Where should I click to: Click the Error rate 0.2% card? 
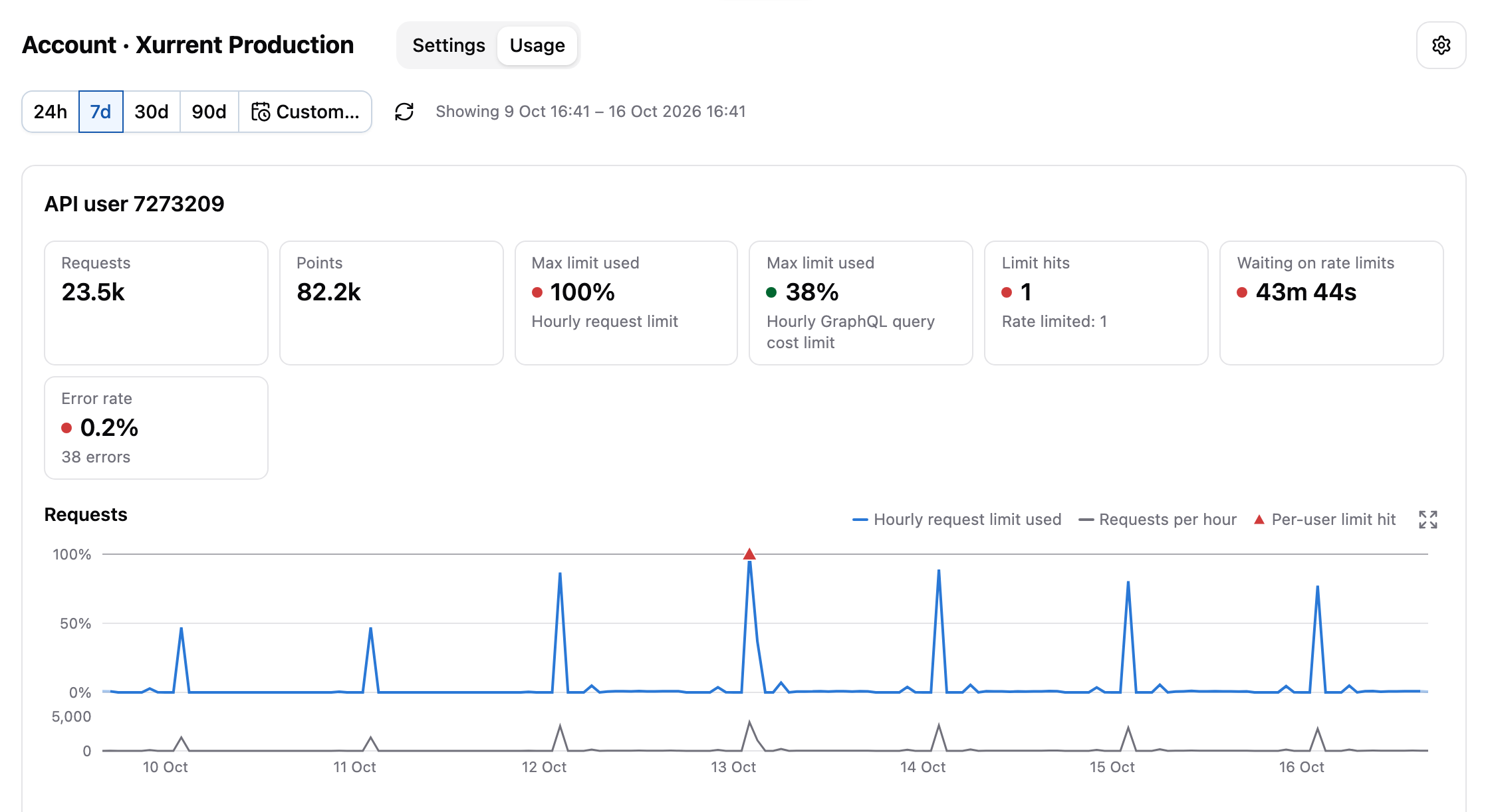click(156, 428)
